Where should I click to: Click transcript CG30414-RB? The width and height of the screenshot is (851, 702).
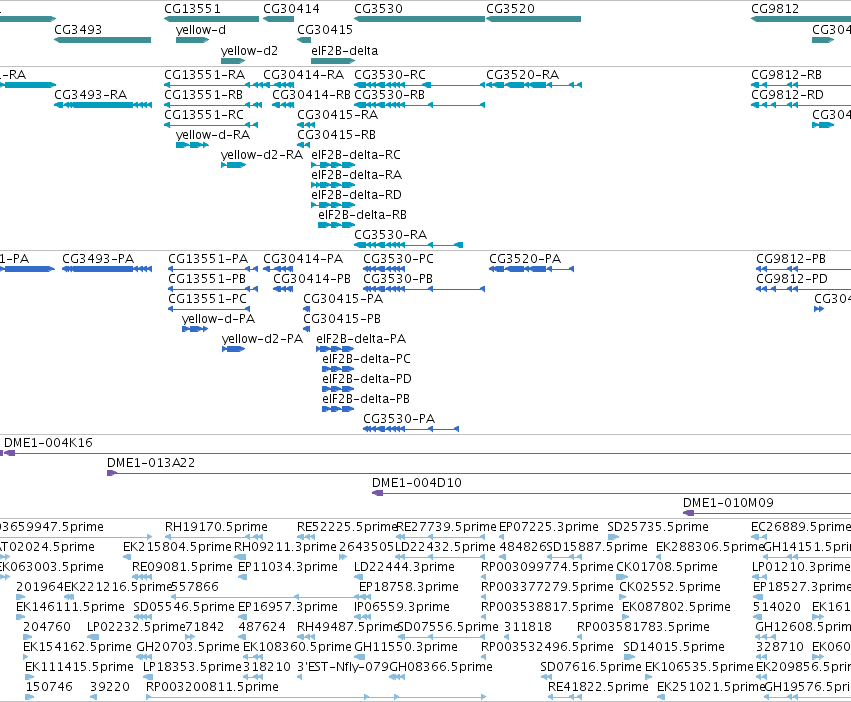pyautogui.click(x=312, y=95)
